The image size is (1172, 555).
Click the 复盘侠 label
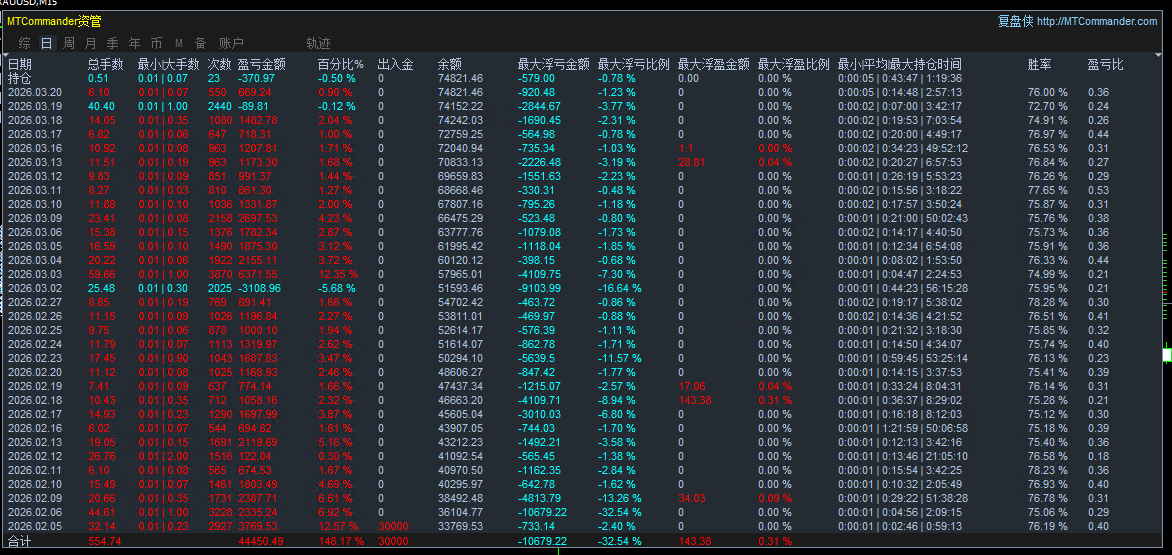tap(1016, 21)
